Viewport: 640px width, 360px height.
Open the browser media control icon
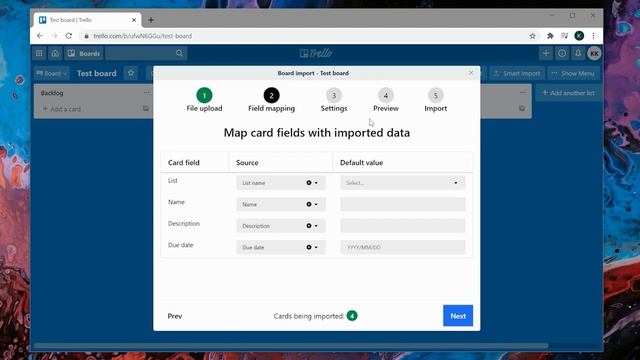(564, 36)
